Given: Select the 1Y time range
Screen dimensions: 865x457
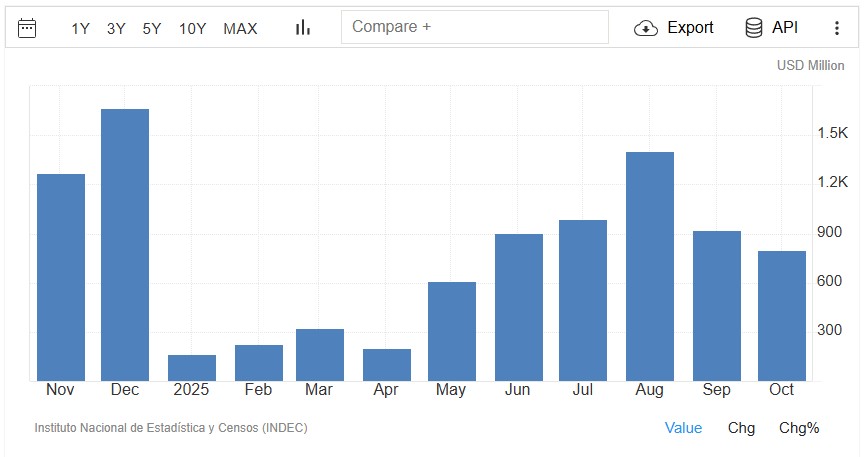Looking at the screenshot, I should (80, 29).
